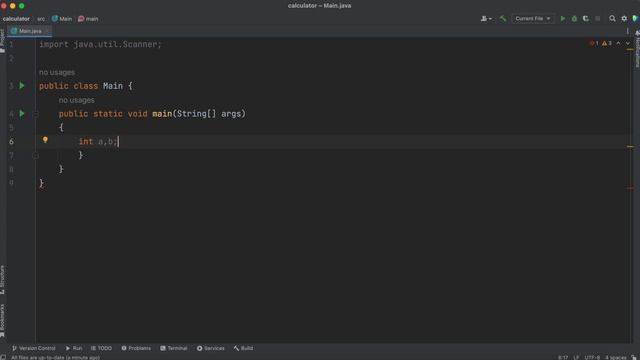The width and height of the screenshot is (640, 360).
Task: Open the Terminal tool window
Action: point(174,348)
